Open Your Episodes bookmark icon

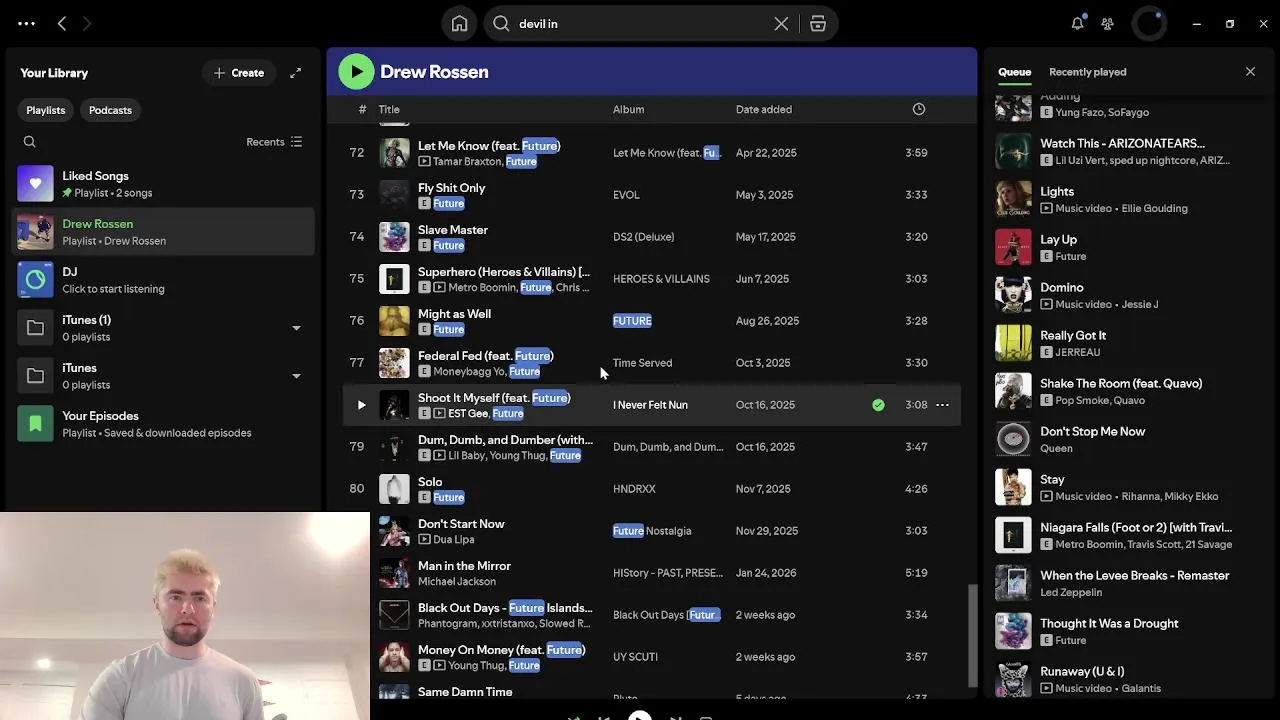pos(35,424)
